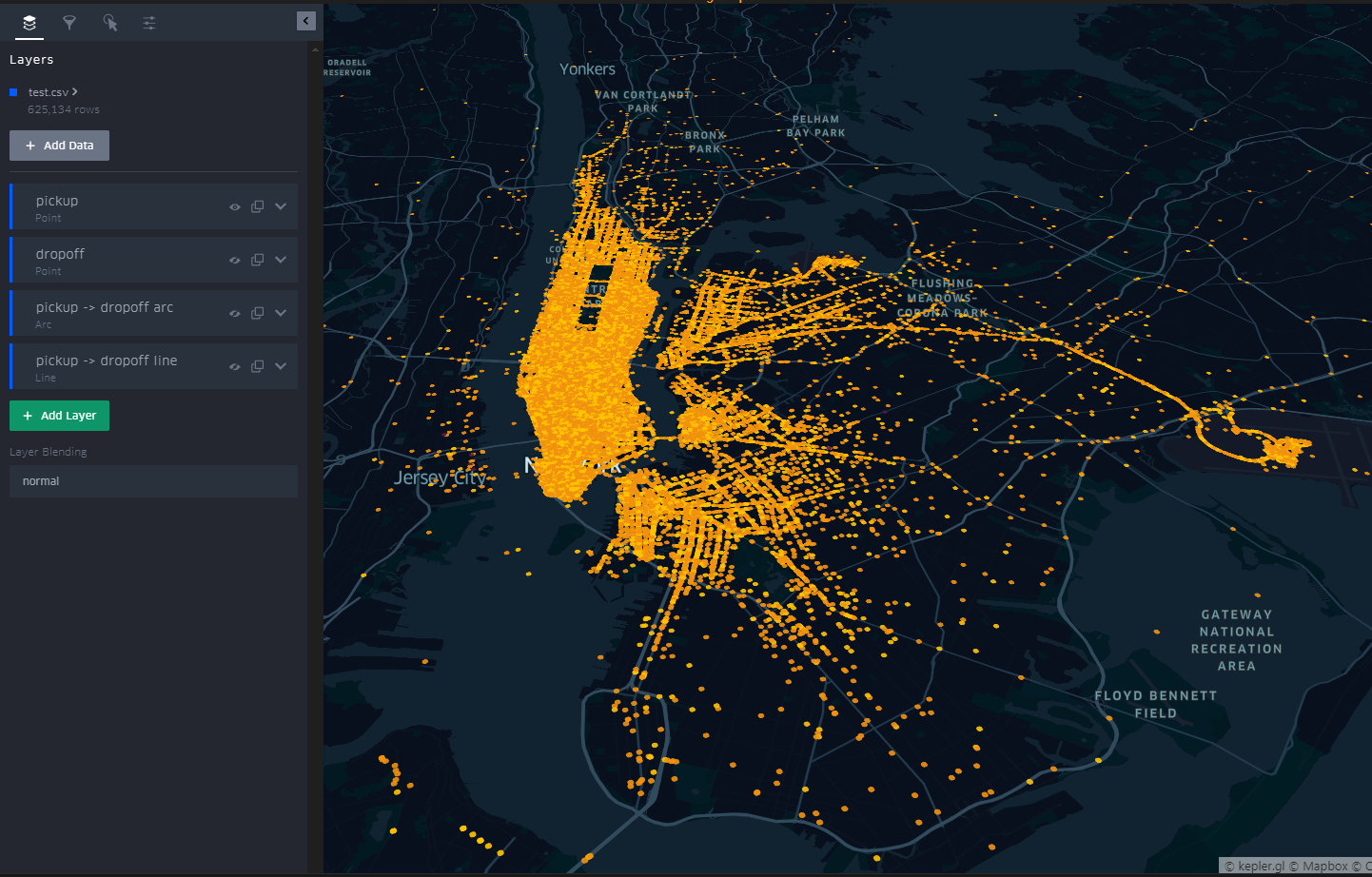The image size is (1372, 877).
Task: Show the pickup -> dropoff arc layer
Action: (x=235, y=313)
